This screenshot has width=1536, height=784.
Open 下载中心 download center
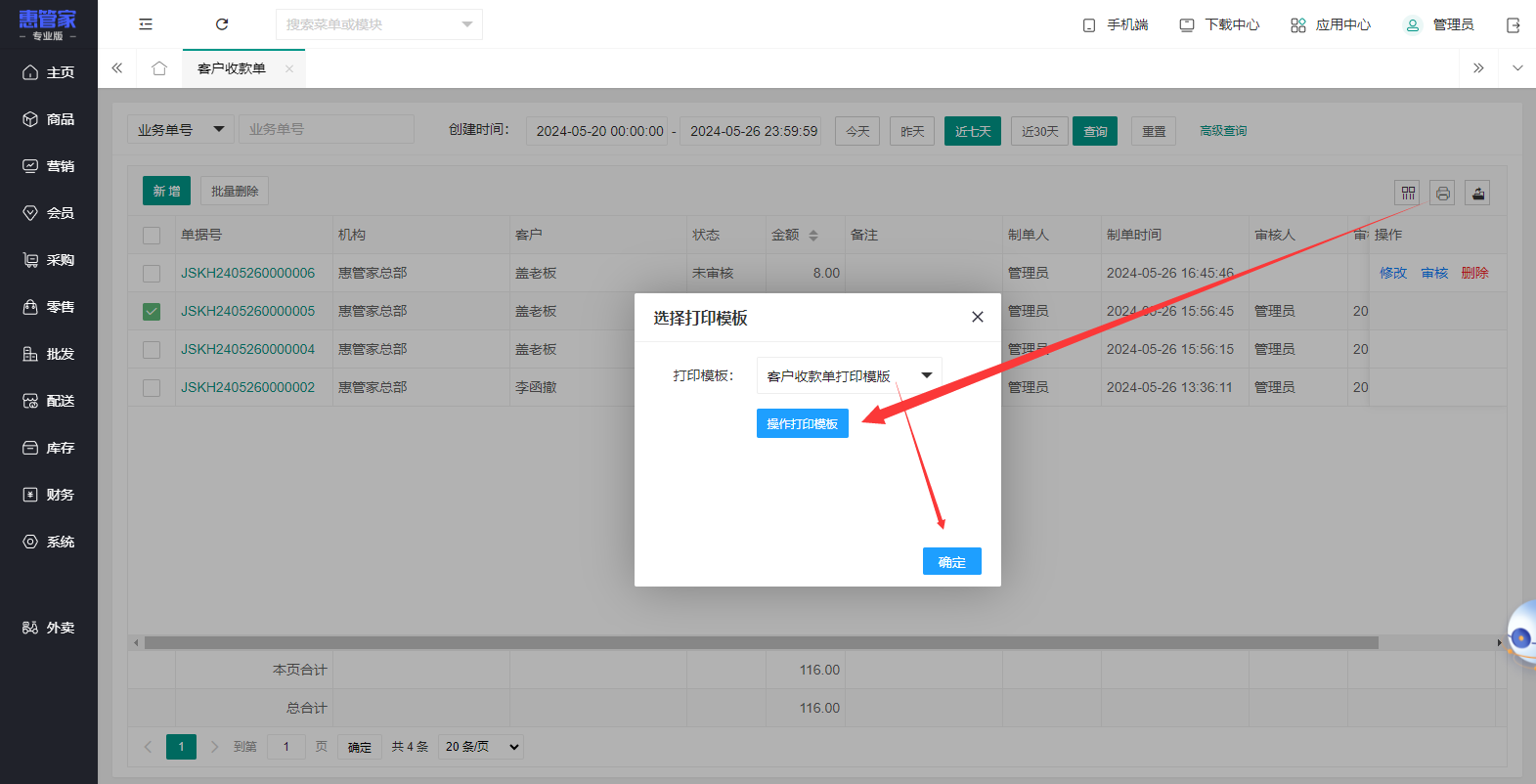point(1219,24)
